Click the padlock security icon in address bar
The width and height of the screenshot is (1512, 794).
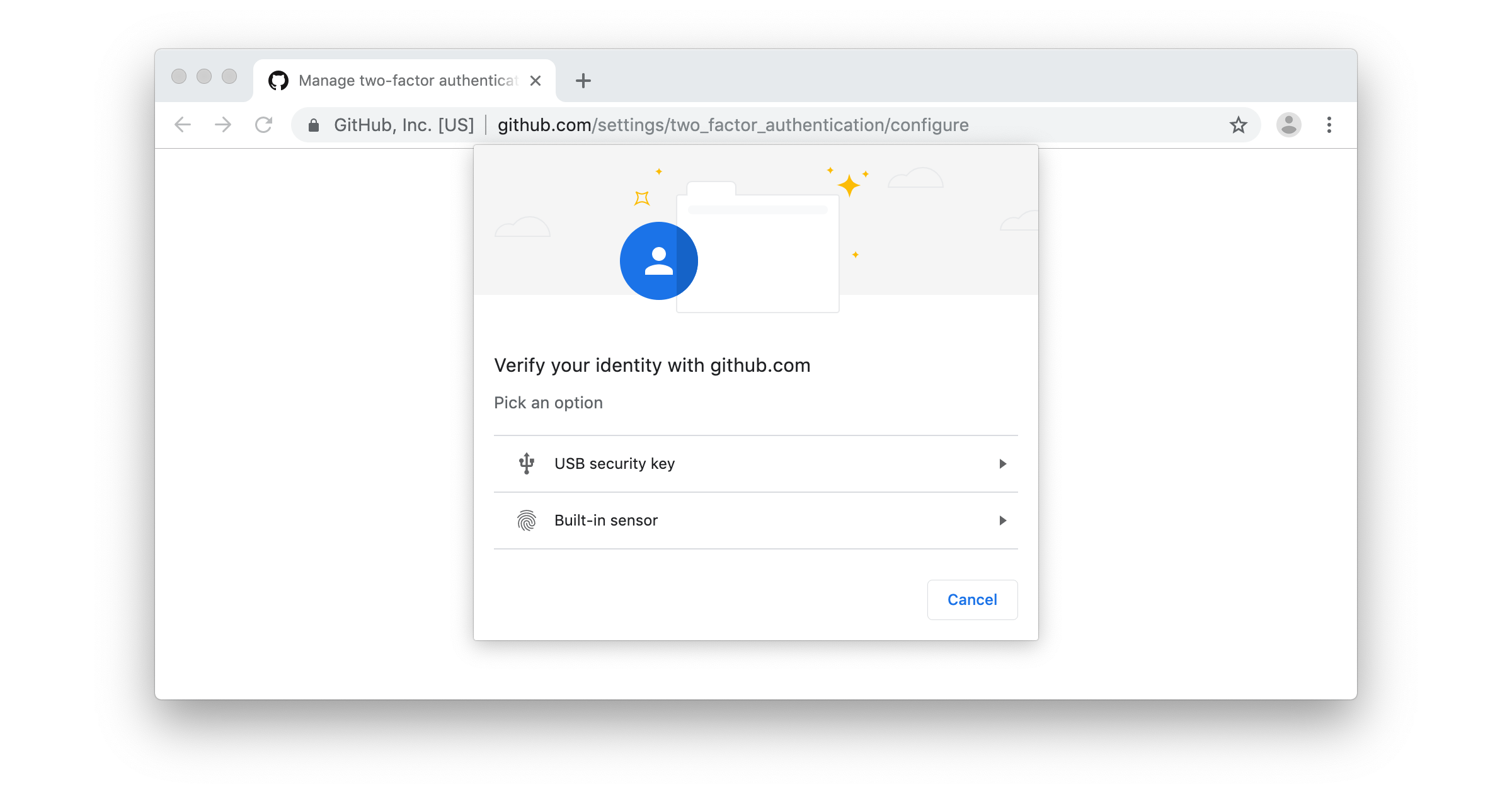[313, 124]
